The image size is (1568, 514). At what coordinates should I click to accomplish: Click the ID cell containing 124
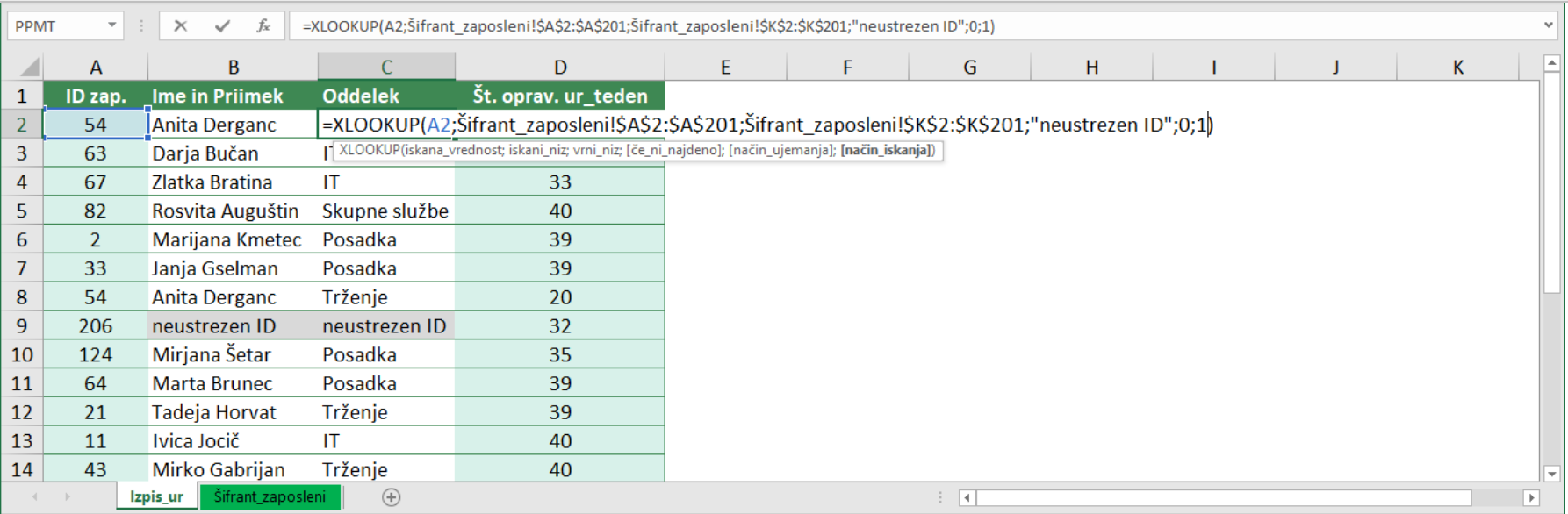pos(96,354)
